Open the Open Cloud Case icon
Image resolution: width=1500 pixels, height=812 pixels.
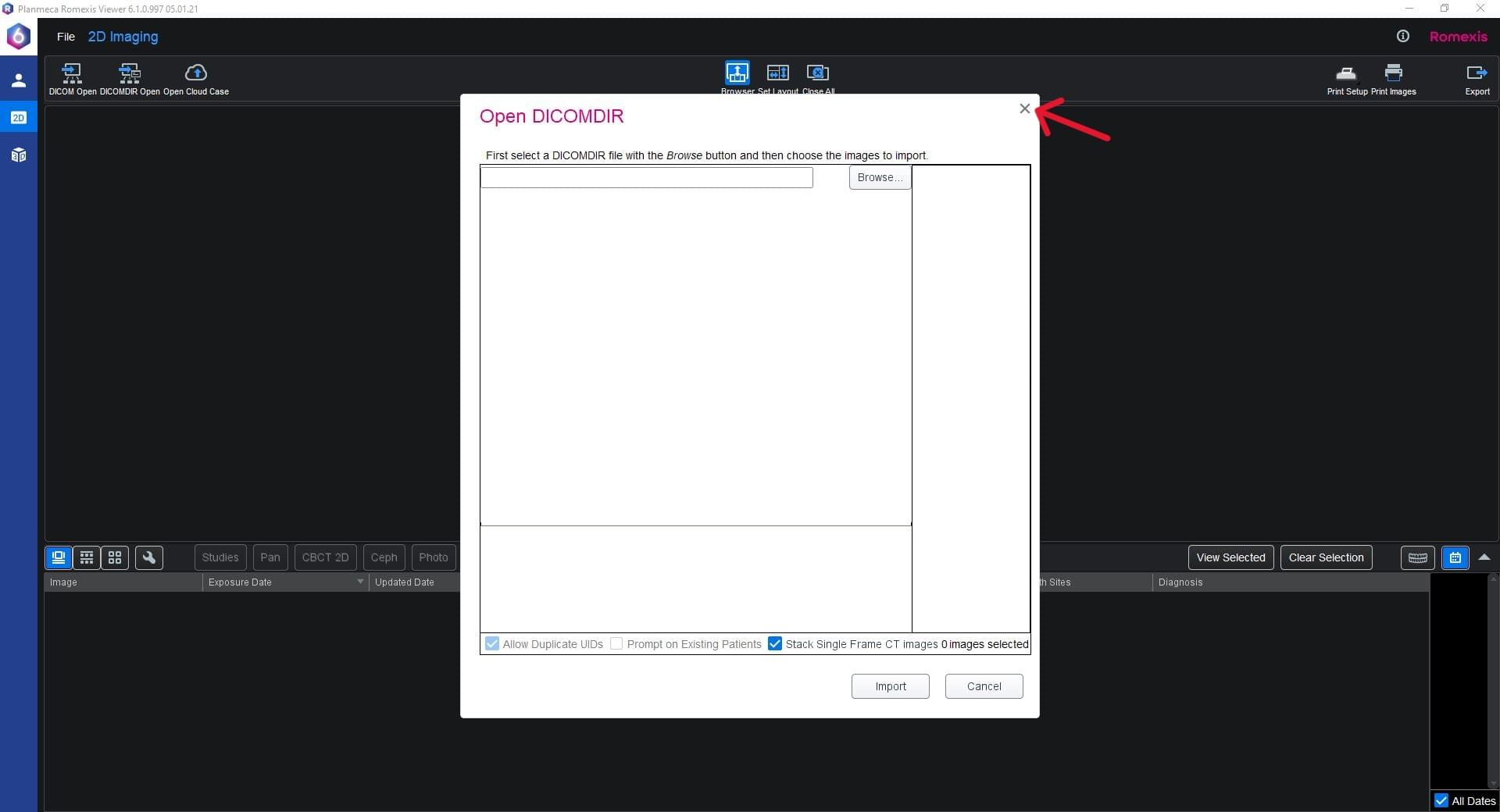pyautogui.click(x=195, y=74)
